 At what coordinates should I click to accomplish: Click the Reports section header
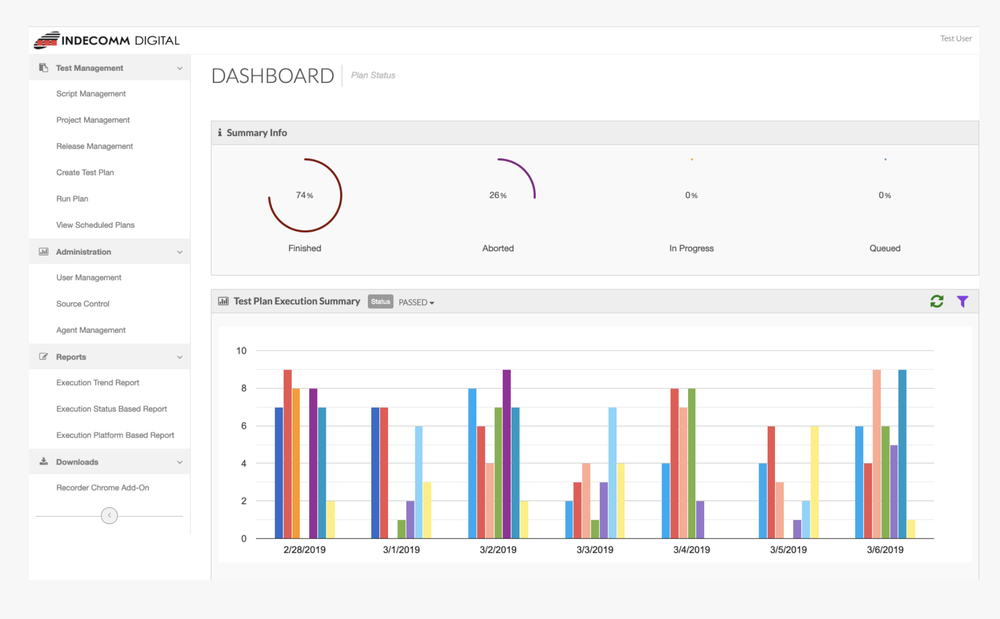tap(109, 357)
